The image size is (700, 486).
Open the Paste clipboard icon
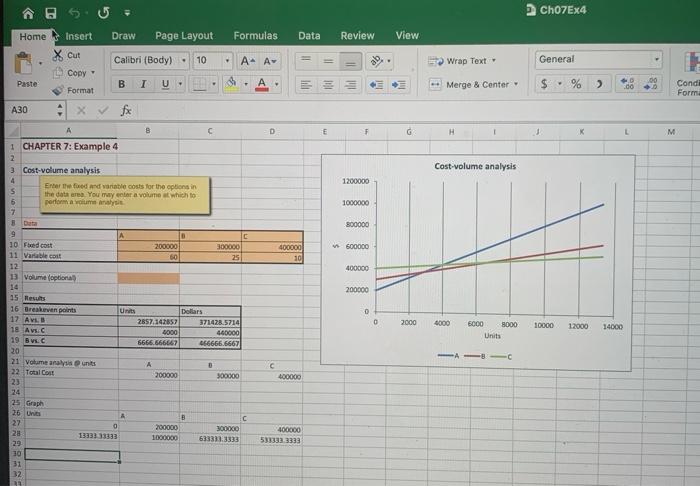[23, 63]
